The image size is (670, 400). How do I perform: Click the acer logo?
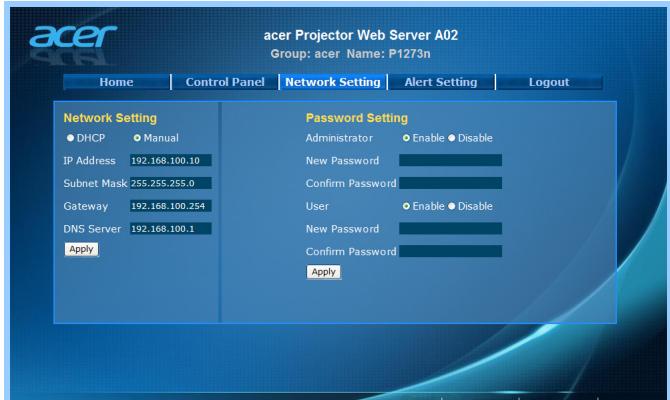[x=73, y=36]
